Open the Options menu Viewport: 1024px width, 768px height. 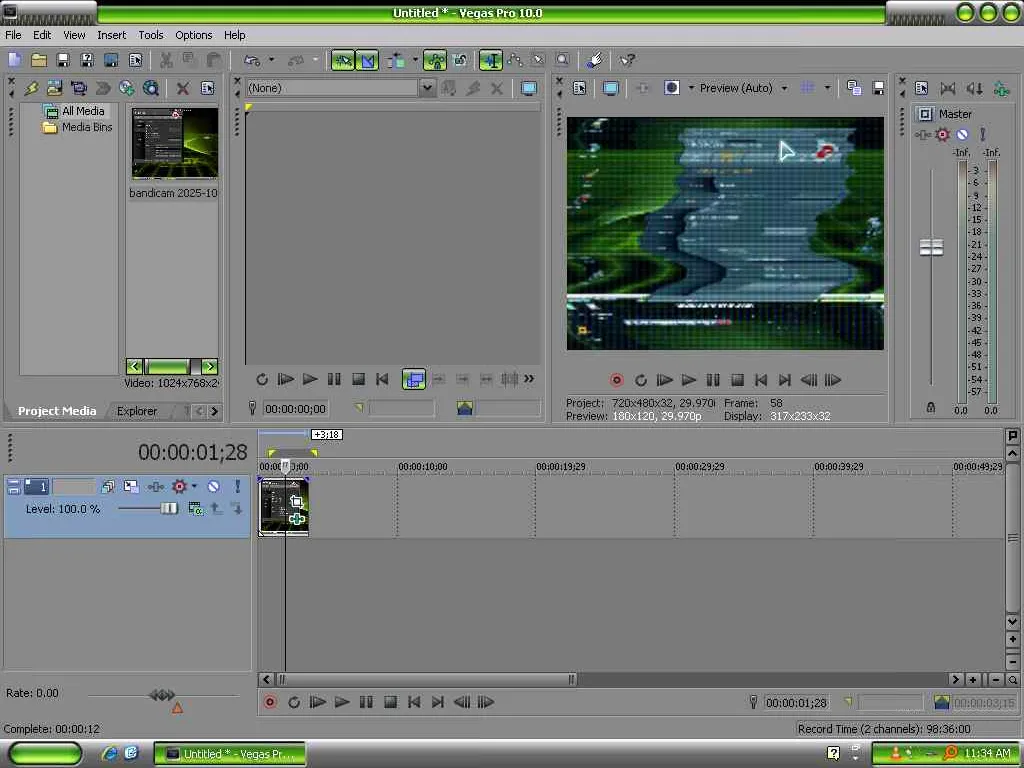click(x=193, y=35)
